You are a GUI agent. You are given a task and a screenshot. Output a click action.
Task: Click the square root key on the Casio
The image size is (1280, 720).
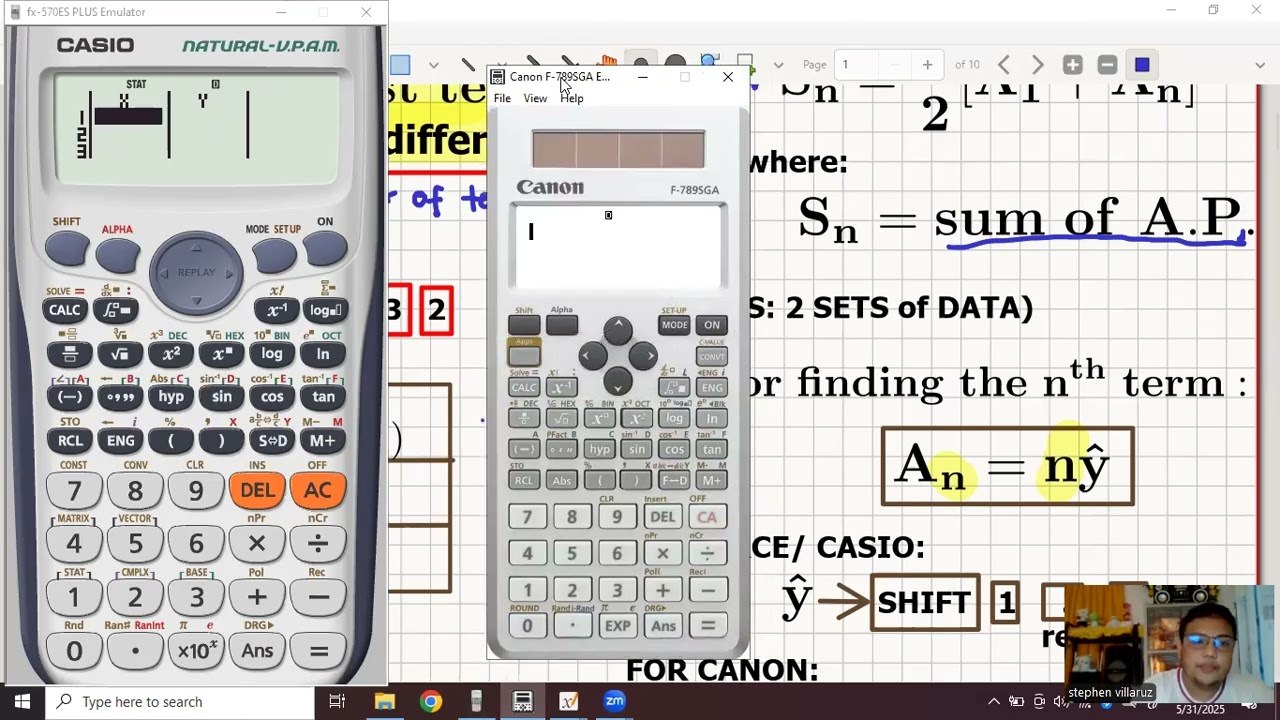[x=120, y=354]
